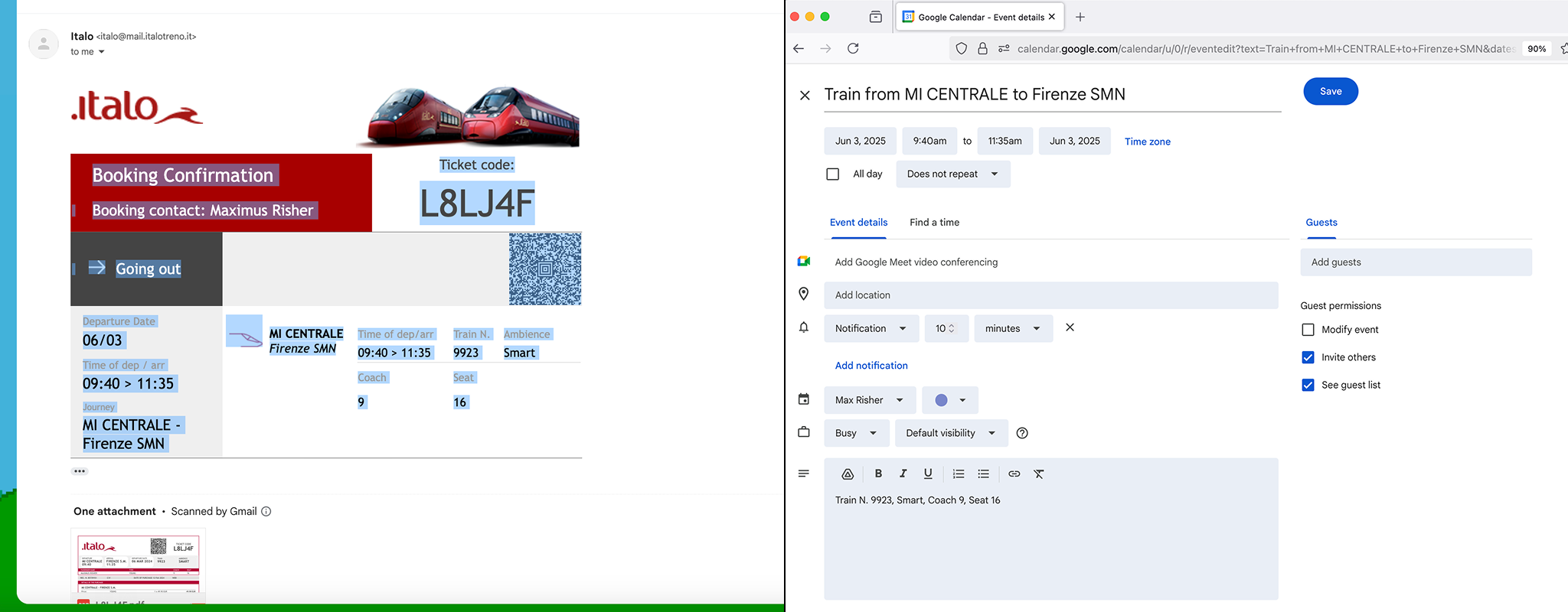Screen dimensions: 1568x612
Task: Click start date Jun 3, 2025
Action: click(x=861, y=141)
